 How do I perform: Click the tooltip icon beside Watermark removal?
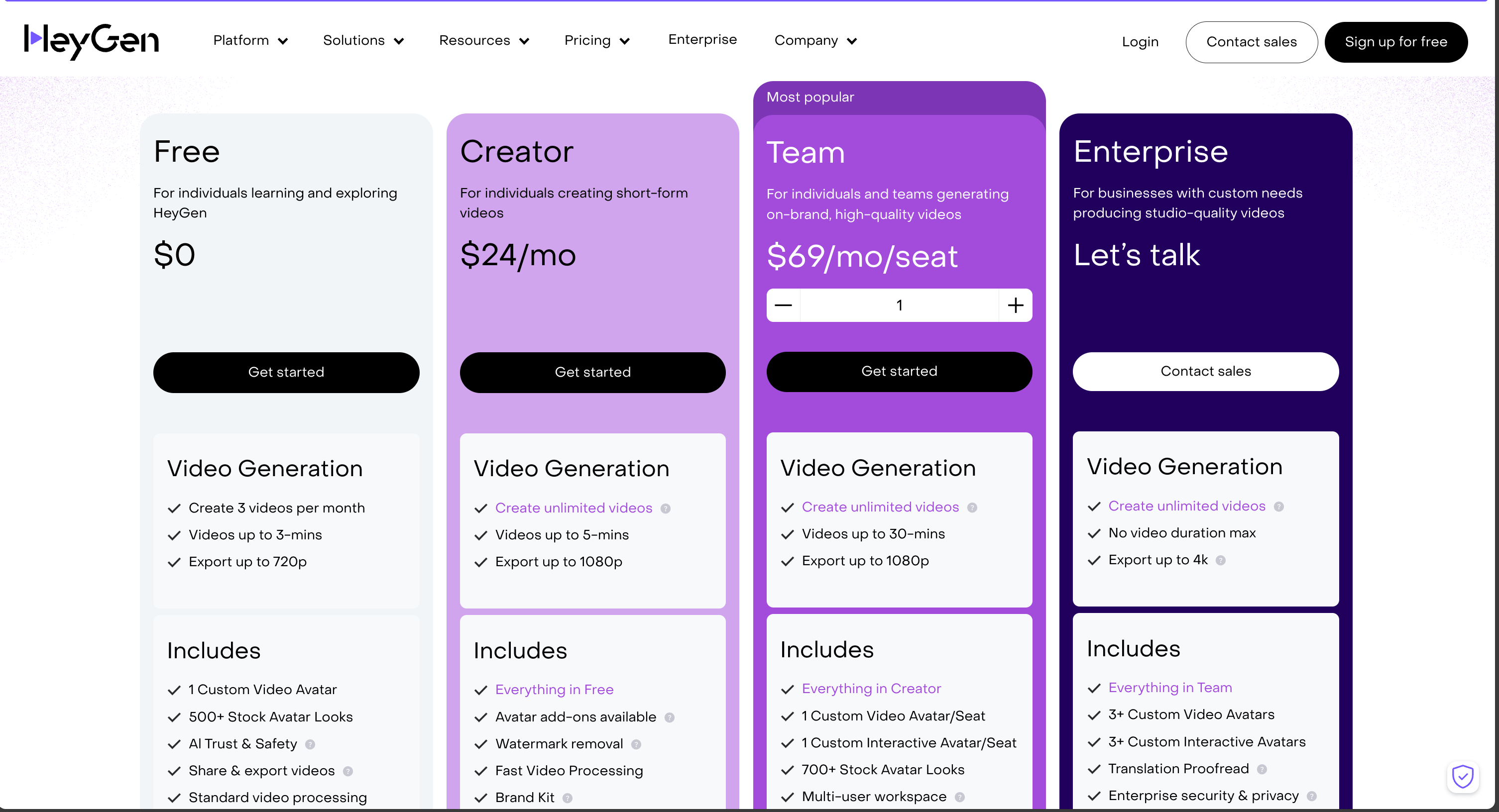(x=636, y=744)
